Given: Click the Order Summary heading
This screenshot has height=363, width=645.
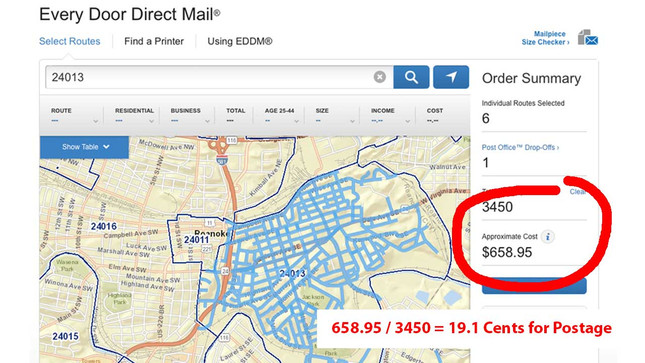Looking at the screenshot, I should pyautogui.click(x=531, y=78).
